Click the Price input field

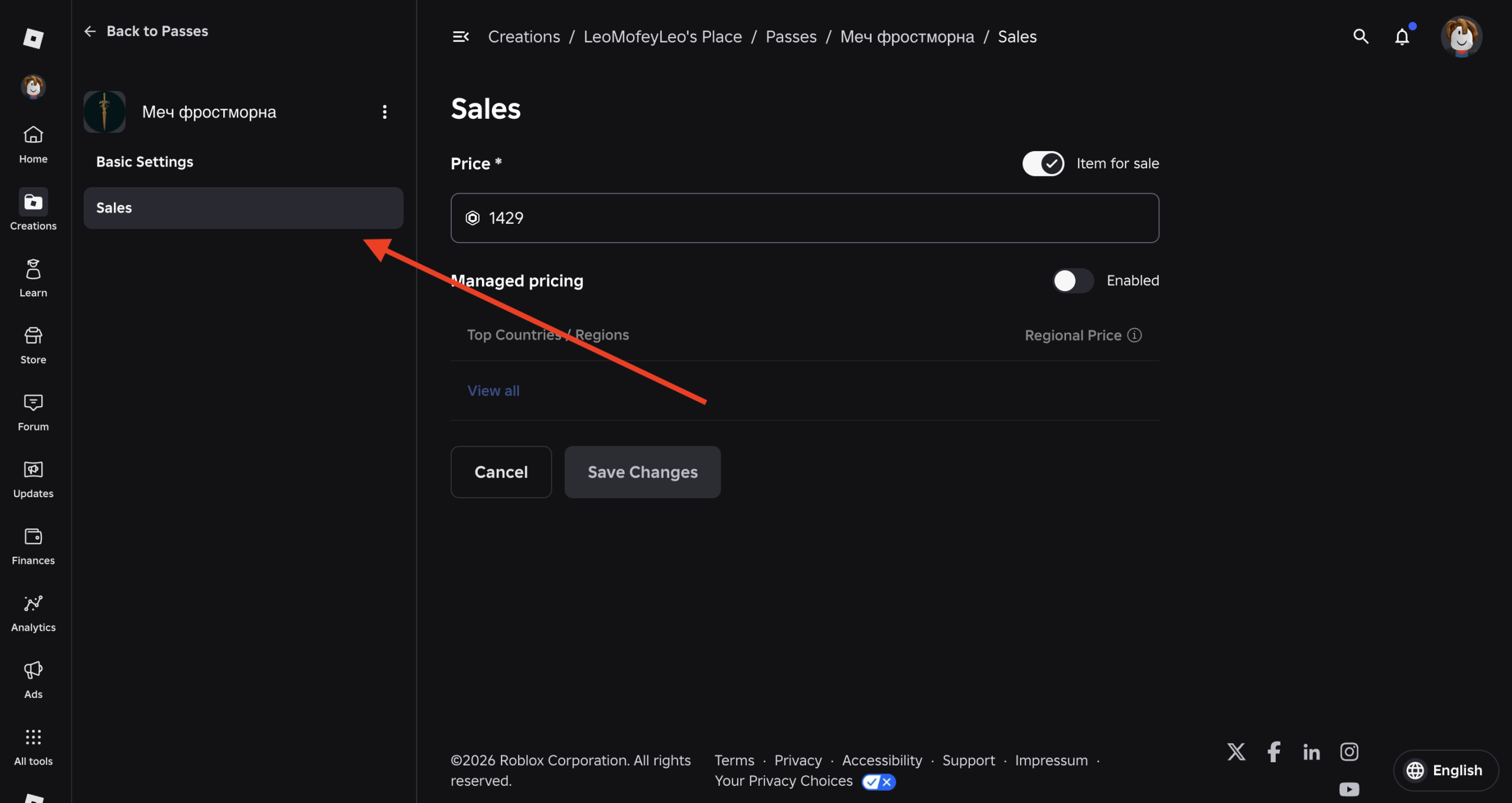click(x=804, y=218)
